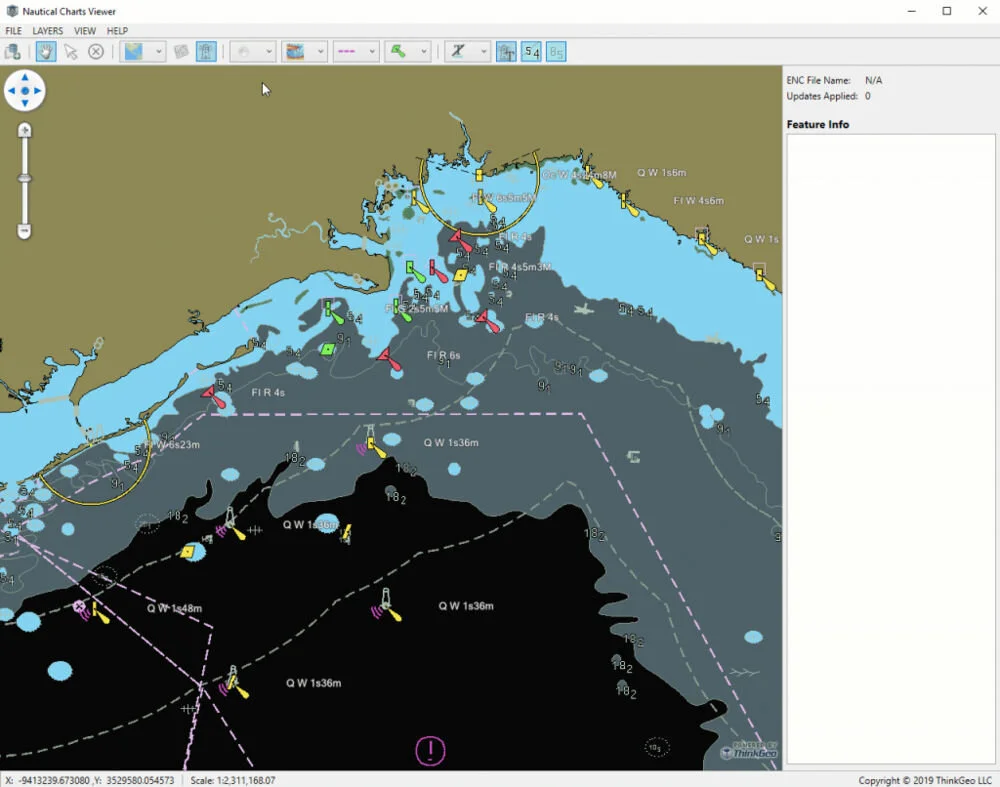Screen dimensions: 1000x787
Task: Click the zoom in button above slider
Action: click(24, 130)
